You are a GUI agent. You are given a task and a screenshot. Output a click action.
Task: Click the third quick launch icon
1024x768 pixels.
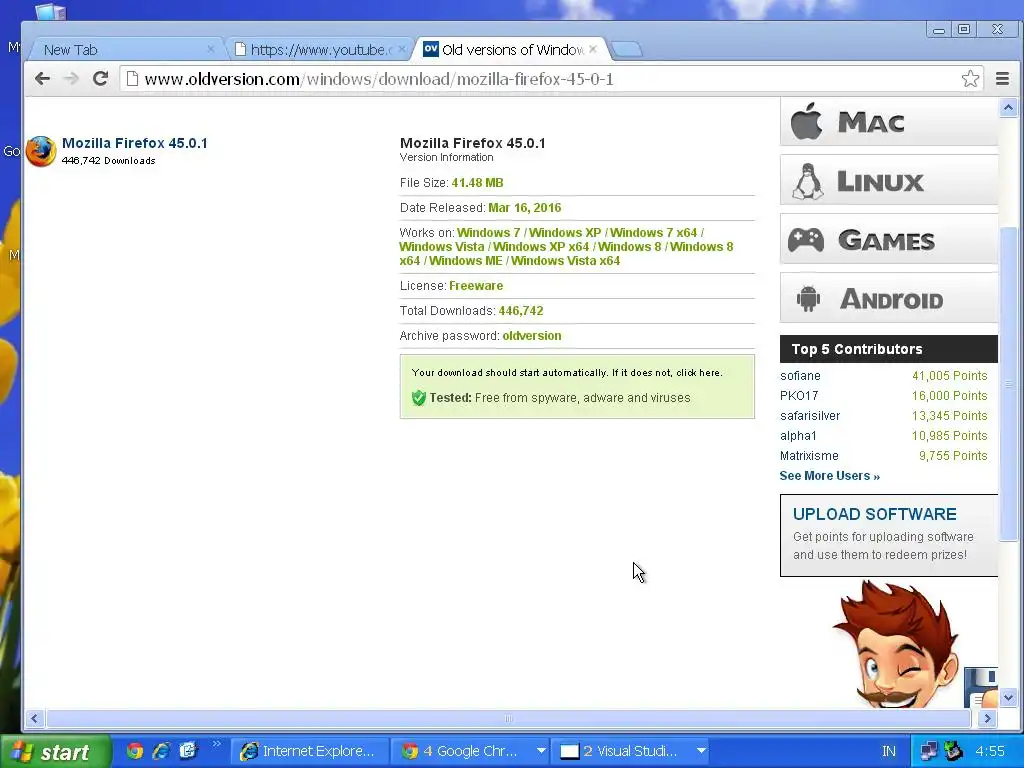click(x=188, y=751)
